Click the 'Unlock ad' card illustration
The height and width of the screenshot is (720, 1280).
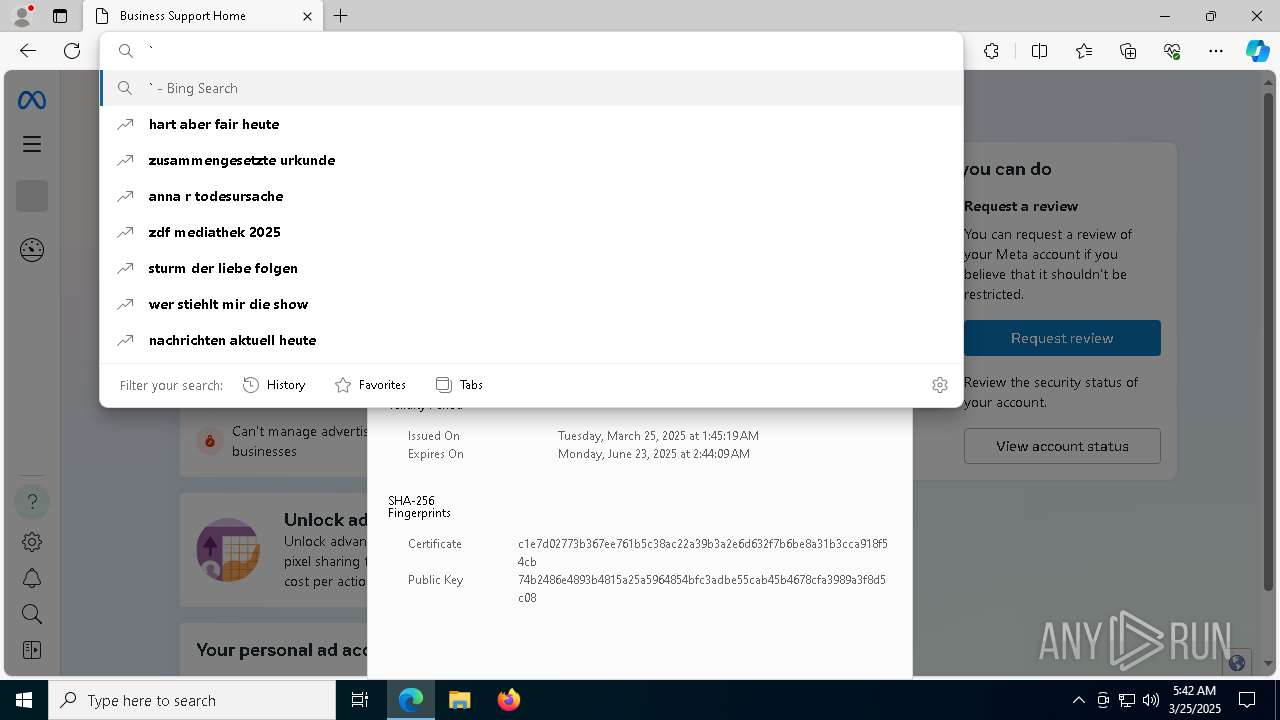pyautogui.click(x=228, y=550)
